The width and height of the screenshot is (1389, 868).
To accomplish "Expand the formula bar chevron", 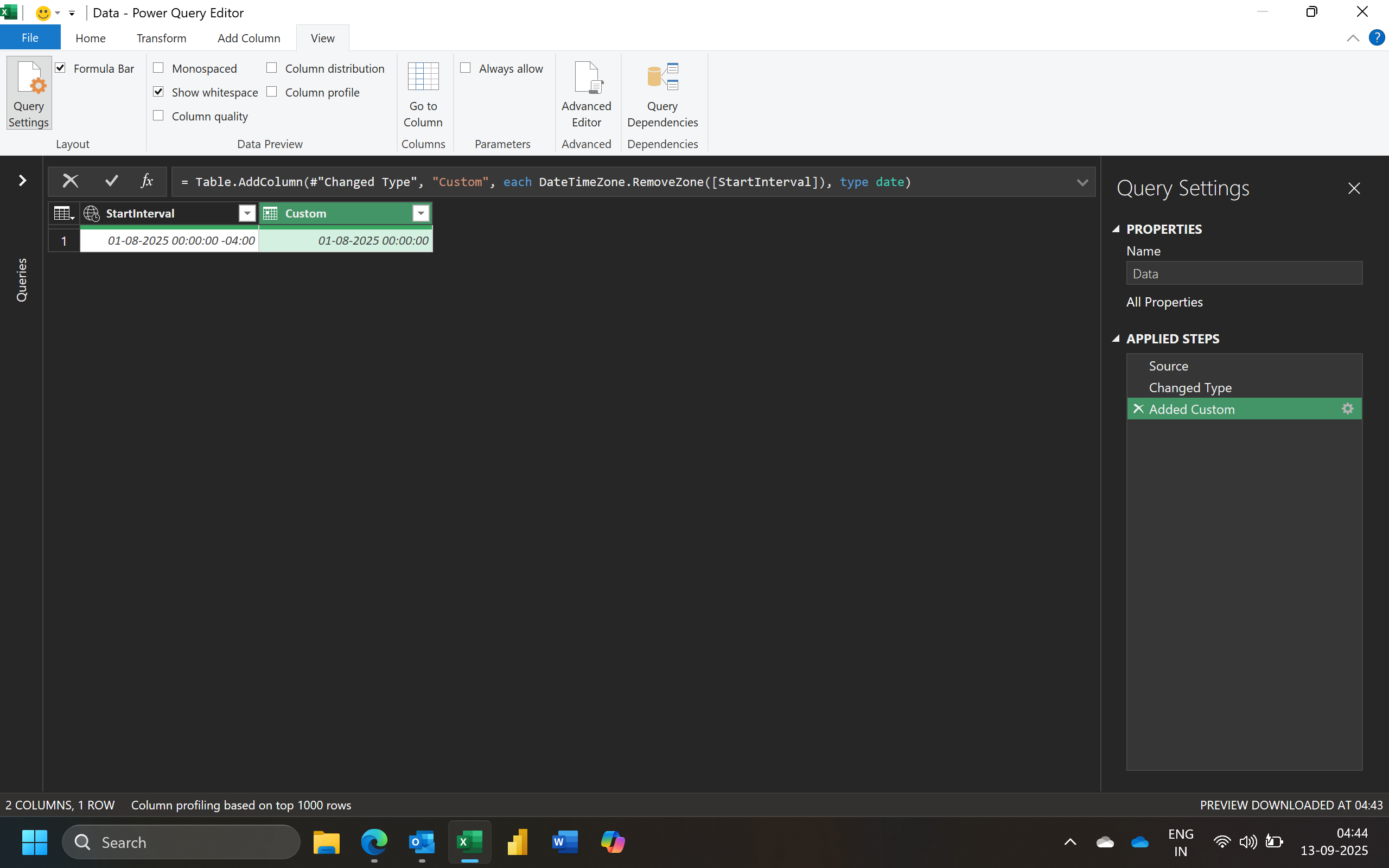I will click(1082, 183).
